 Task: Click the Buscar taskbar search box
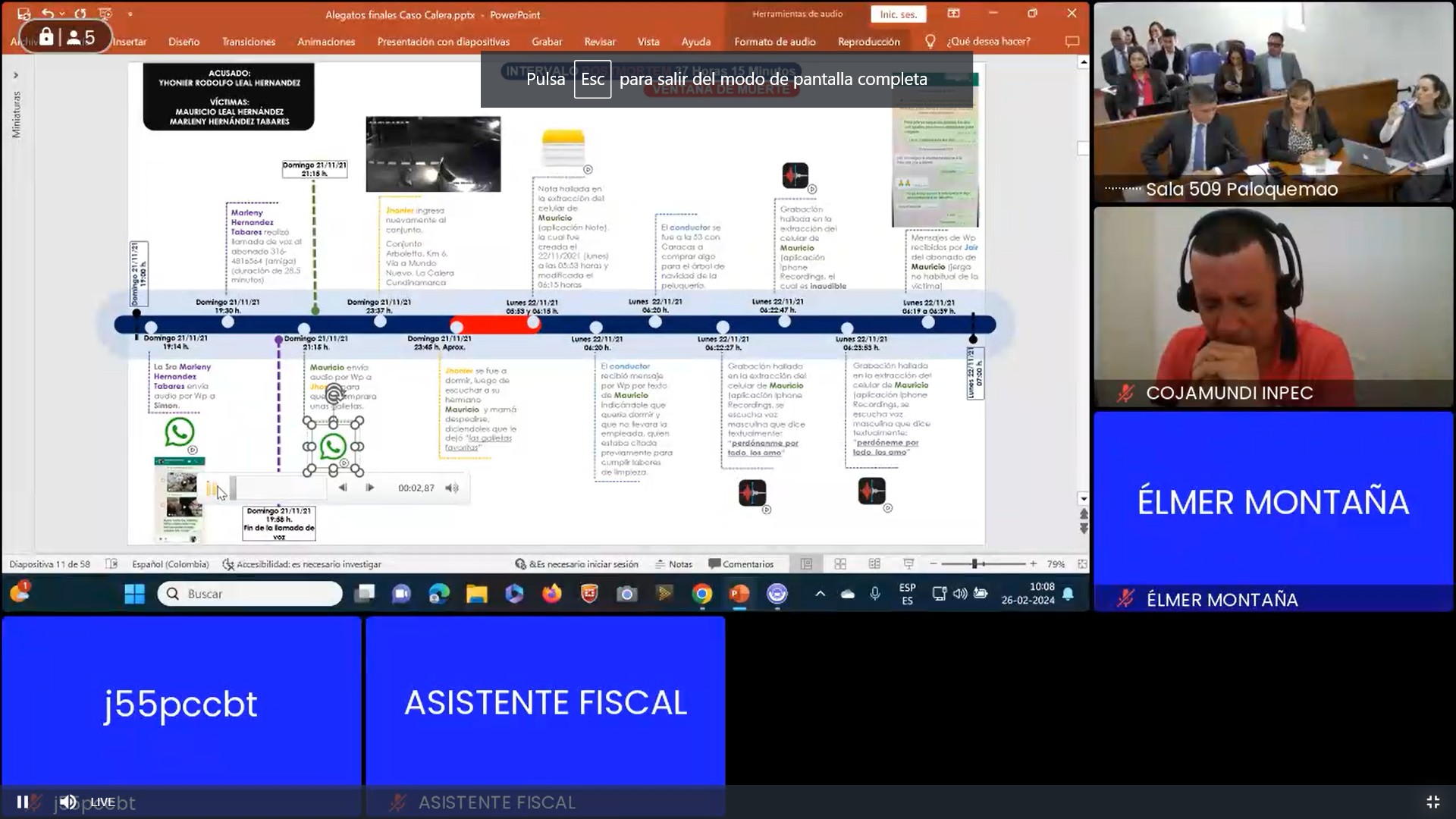(249, 594)
